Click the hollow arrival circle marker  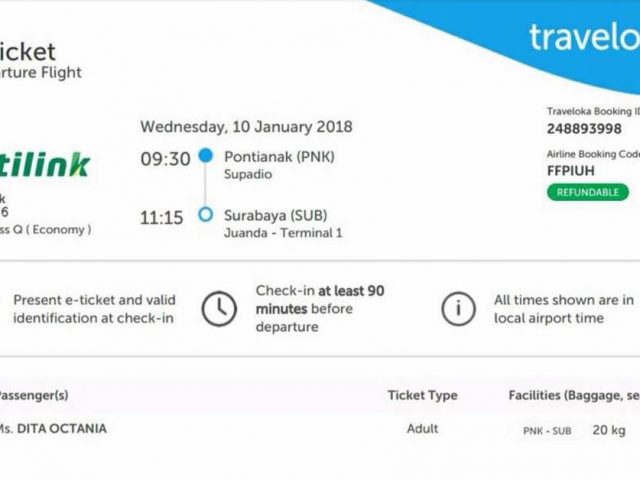click(206, 214)
